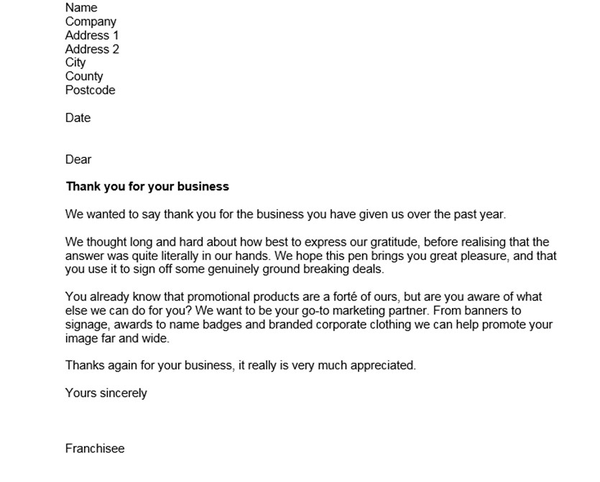Image resolution: width=600 pixels, height=482 pixels.
Task: Click the Franchisee signature line
Action: (95, 449)
